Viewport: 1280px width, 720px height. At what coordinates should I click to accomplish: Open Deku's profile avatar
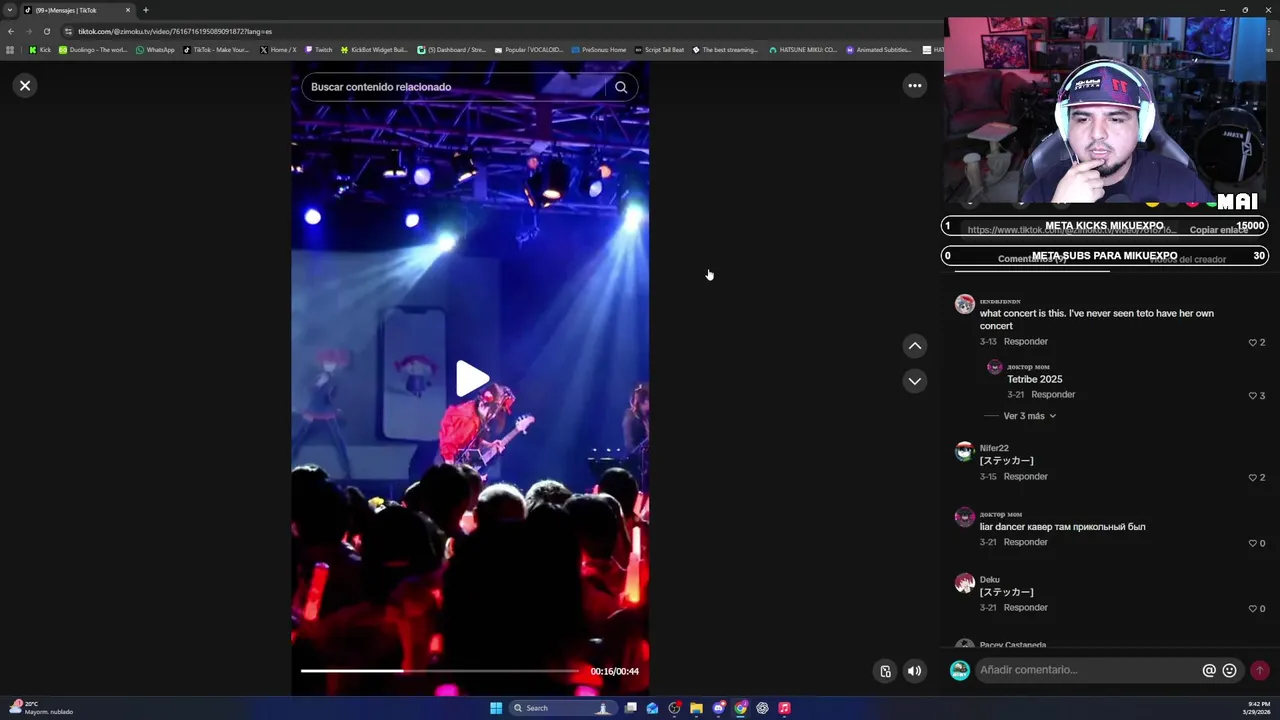coord(964,583)
